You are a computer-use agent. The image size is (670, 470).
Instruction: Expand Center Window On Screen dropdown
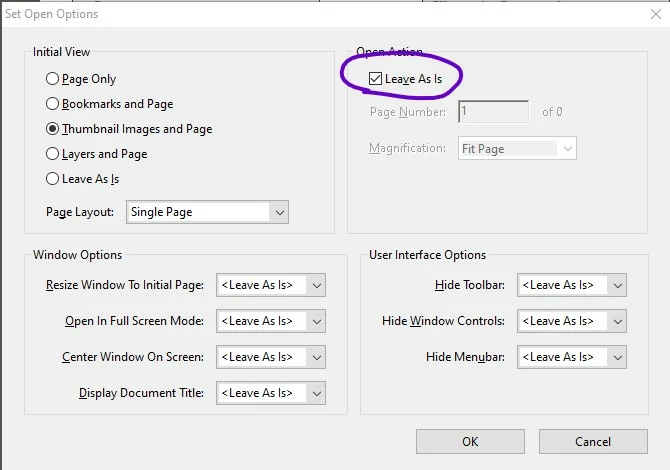(271, 357)
